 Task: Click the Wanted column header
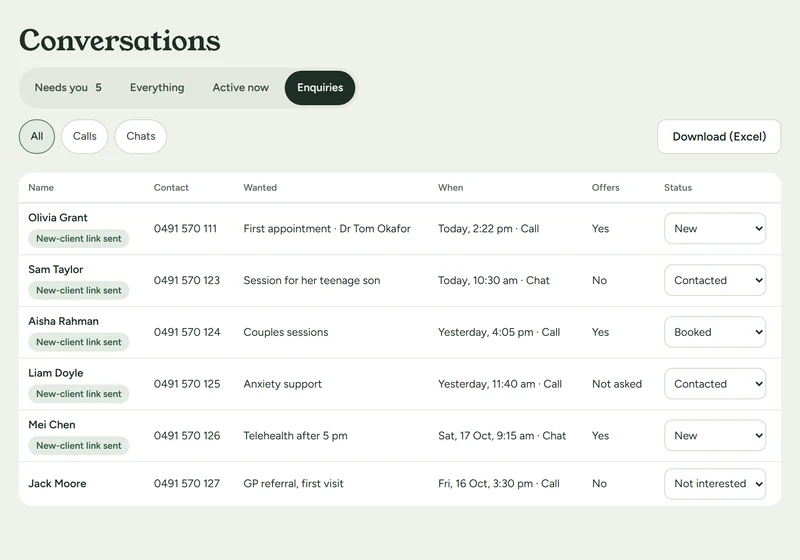[260, 188]
